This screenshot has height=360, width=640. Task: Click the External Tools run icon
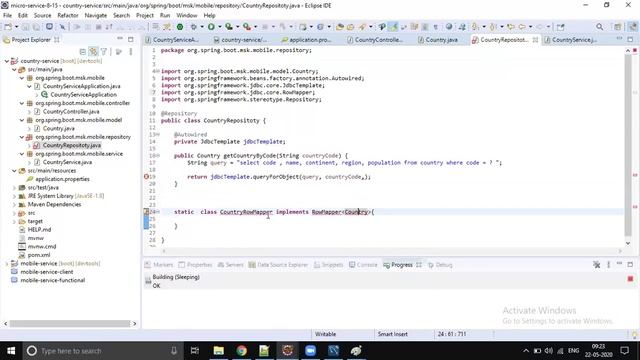(x=247, y=27)
